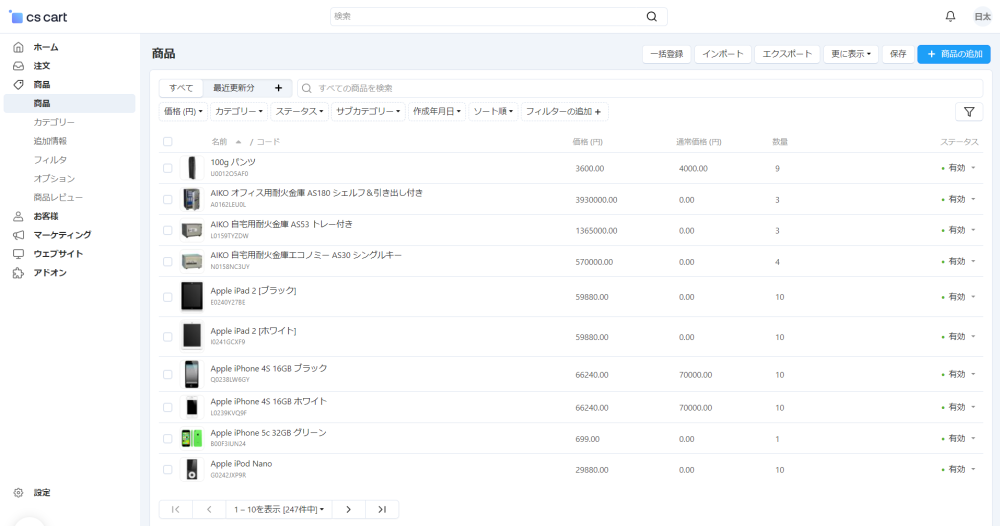
Task: Check the AIKO AS30 row checkbox
Action: coord(168,261)
